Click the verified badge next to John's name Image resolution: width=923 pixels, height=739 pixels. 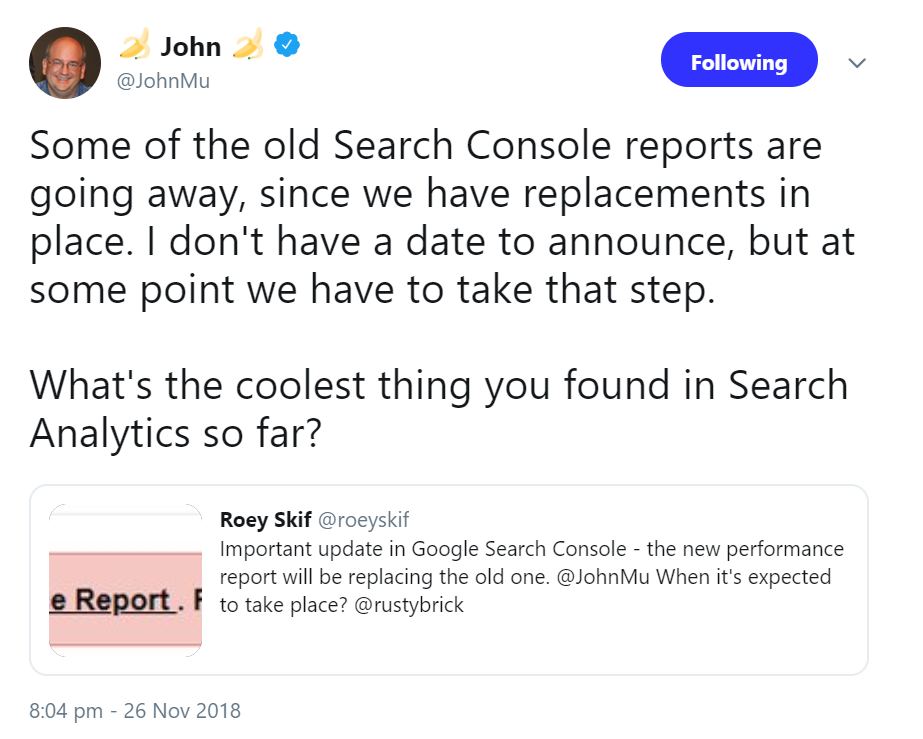286,44
